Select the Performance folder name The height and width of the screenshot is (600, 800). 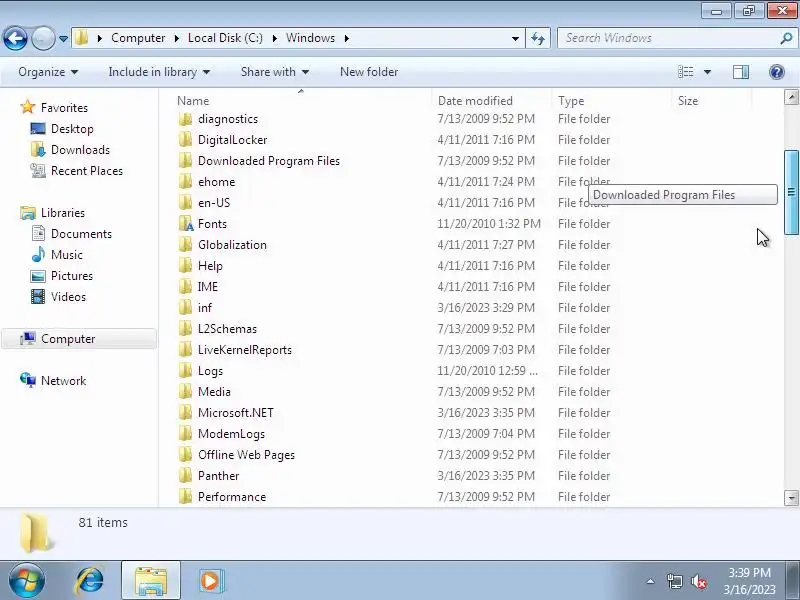232,497
